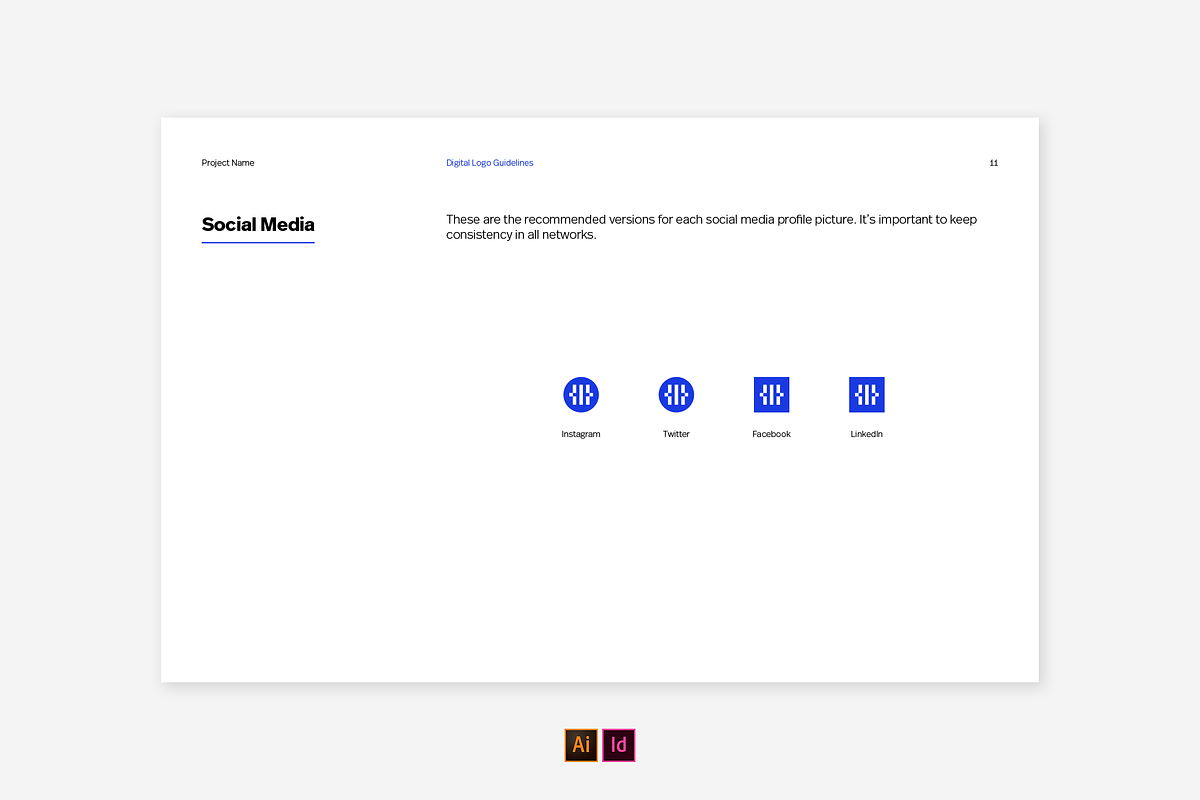Click the text 'consistency in all networks.'
Screen dimensions: 1200x800
pos(521,235)
